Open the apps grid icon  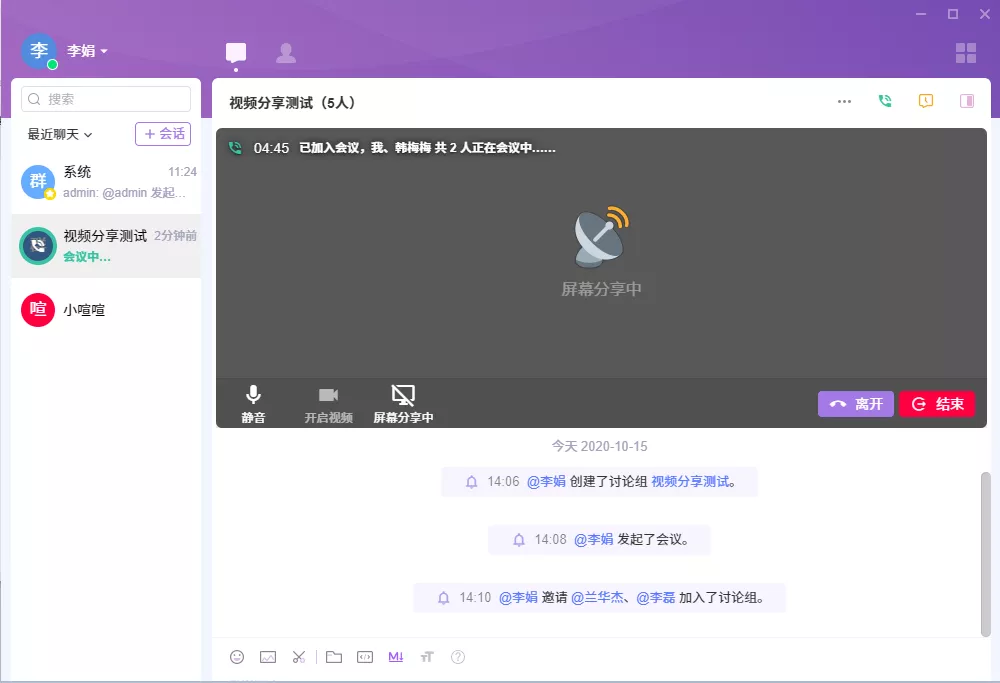[966, 53]
